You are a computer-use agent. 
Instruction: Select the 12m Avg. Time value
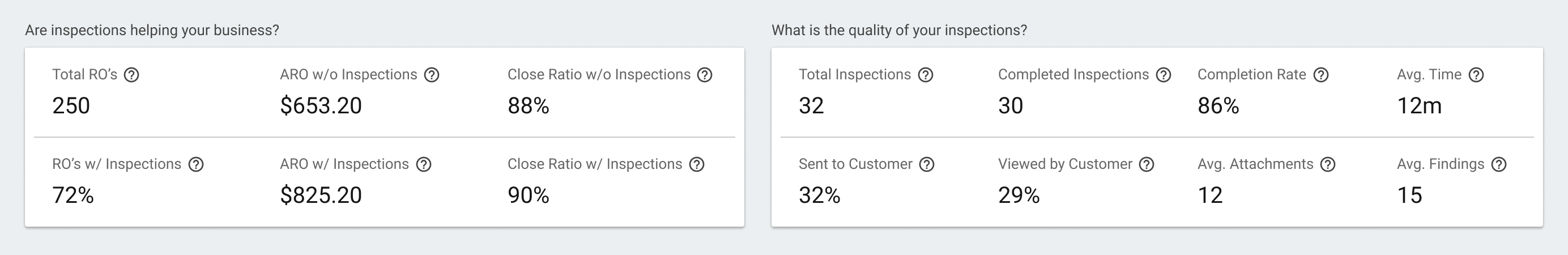1419,106
